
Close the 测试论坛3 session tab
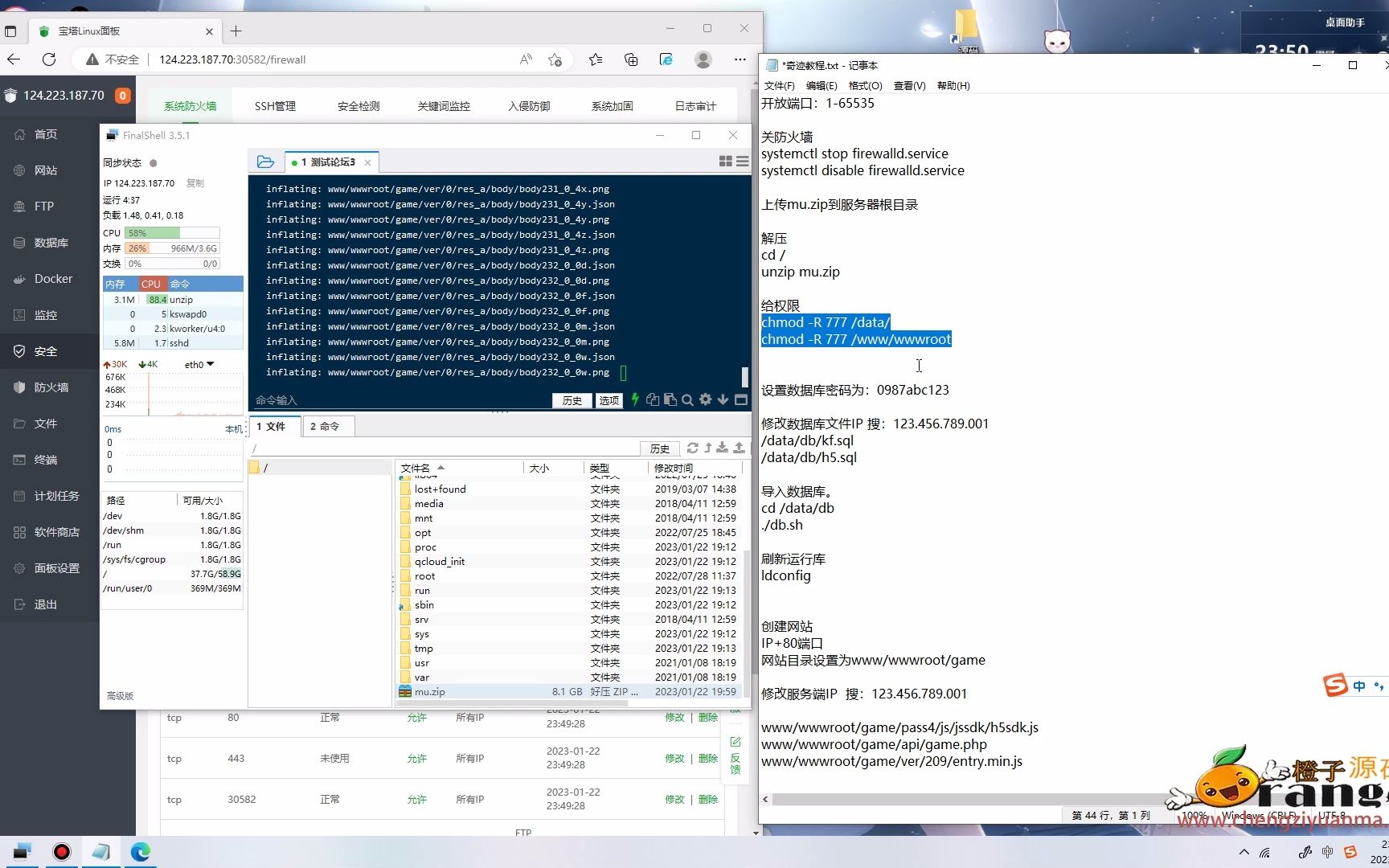click(x=367, y=162)
